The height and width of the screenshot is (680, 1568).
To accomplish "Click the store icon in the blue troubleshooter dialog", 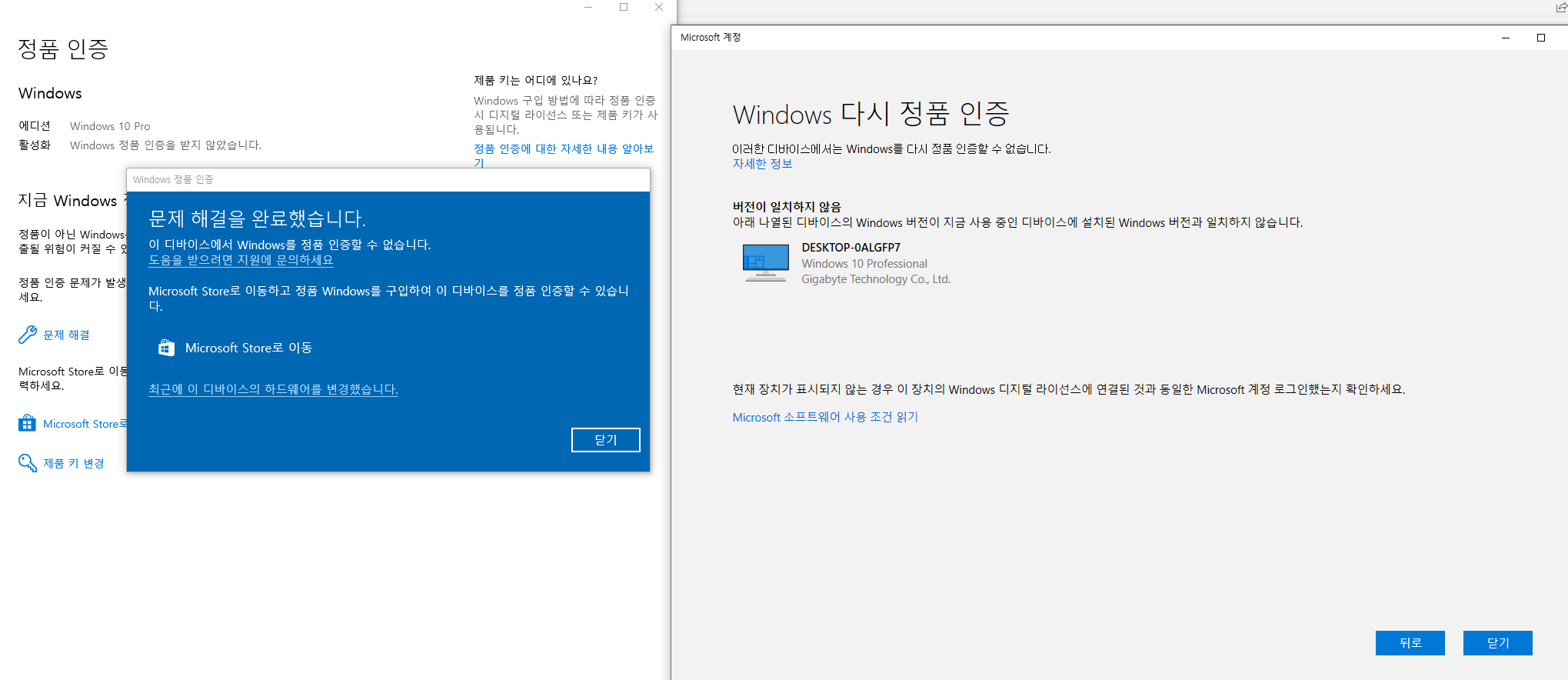I will pyautogui.click(x=166, y=348).
